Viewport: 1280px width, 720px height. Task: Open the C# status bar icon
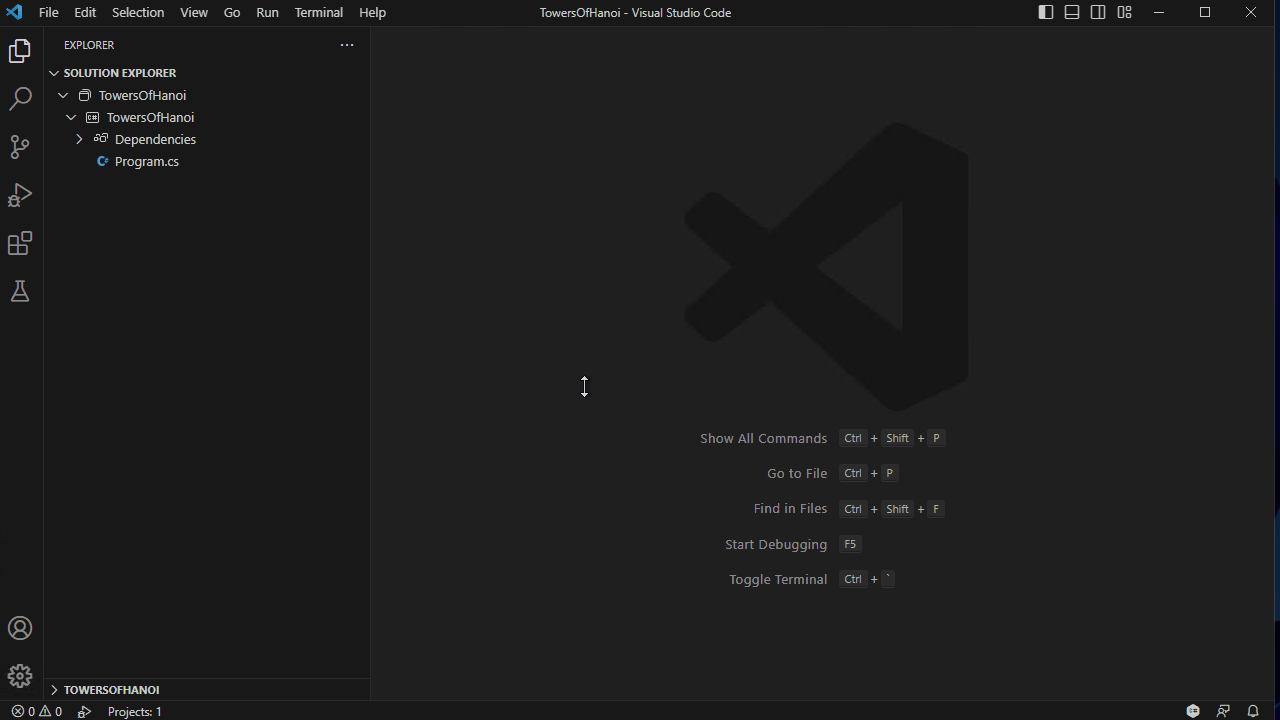tap(1192, 711)
